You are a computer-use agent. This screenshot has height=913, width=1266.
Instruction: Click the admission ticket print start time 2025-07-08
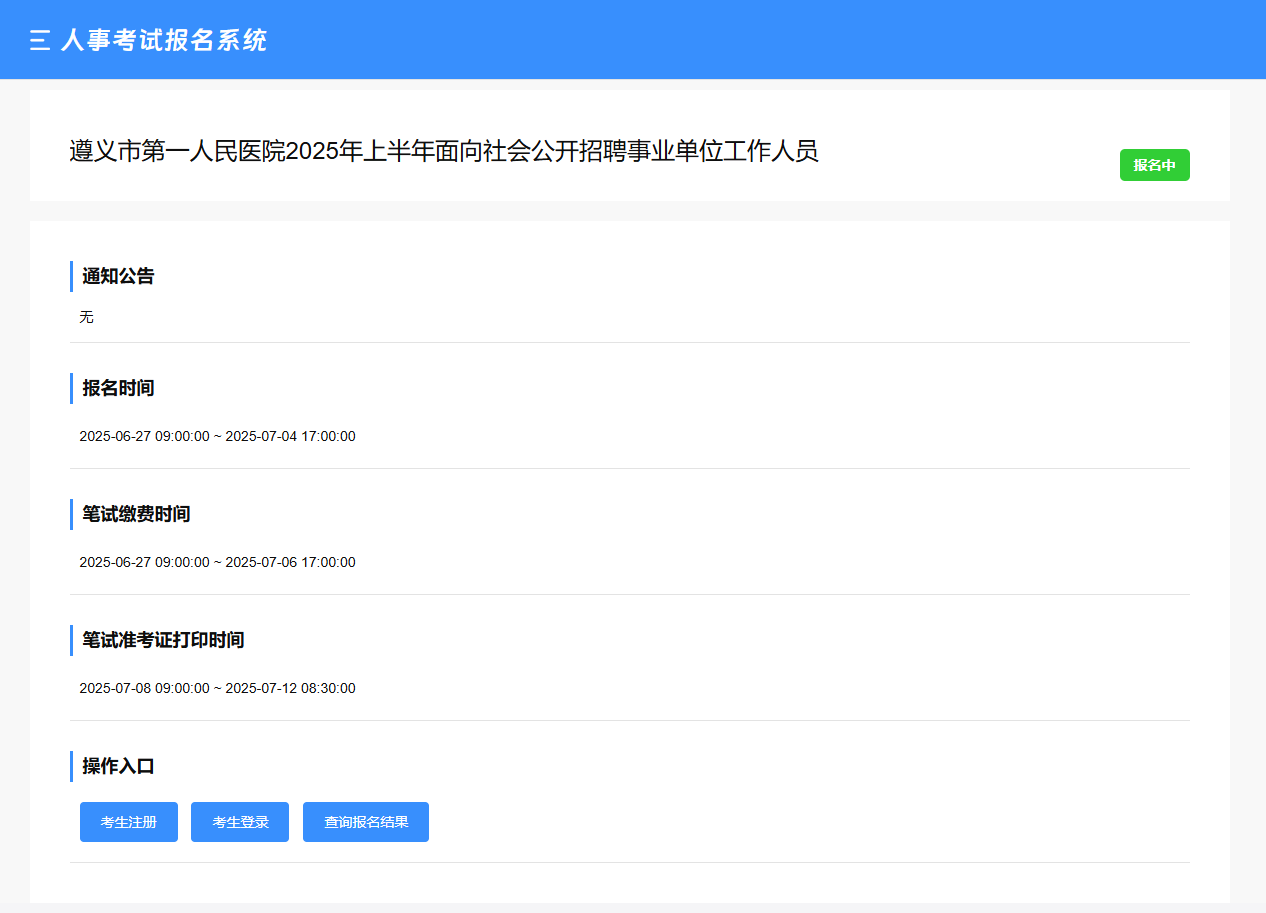pyautogui.click(x=144, y=688)
